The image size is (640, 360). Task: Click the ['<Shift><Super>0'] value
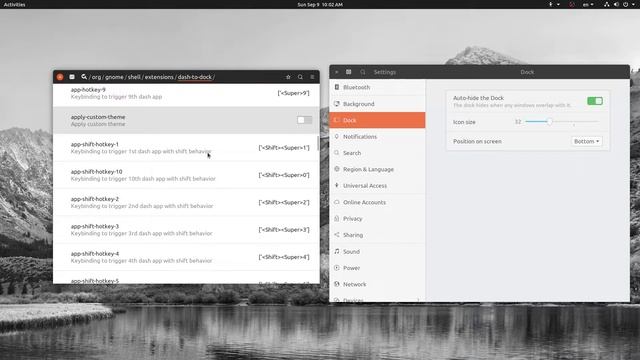point(284,175)
